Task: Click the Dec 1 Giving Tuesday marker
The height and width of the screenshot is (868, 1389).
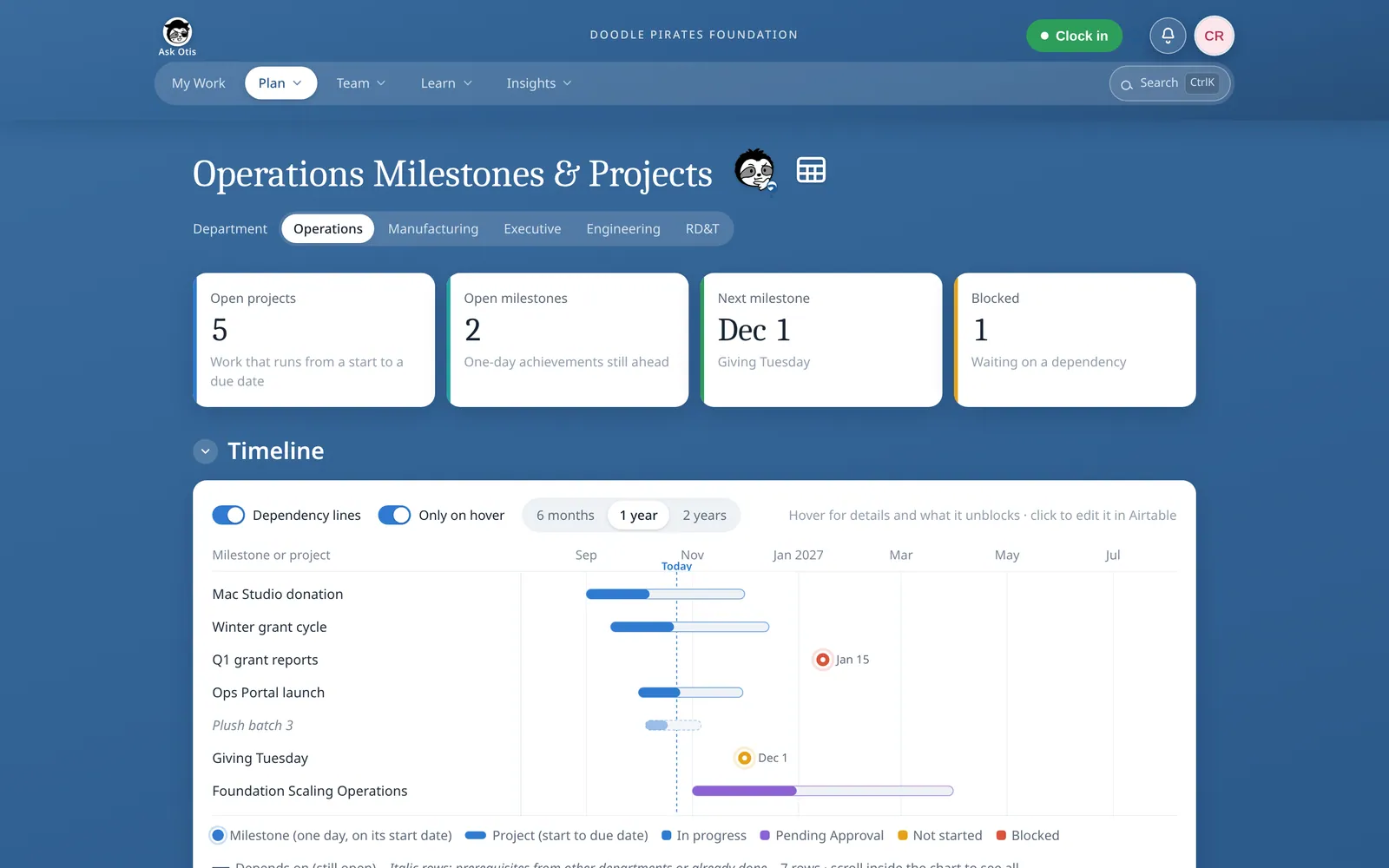Action: click(744, 758)
